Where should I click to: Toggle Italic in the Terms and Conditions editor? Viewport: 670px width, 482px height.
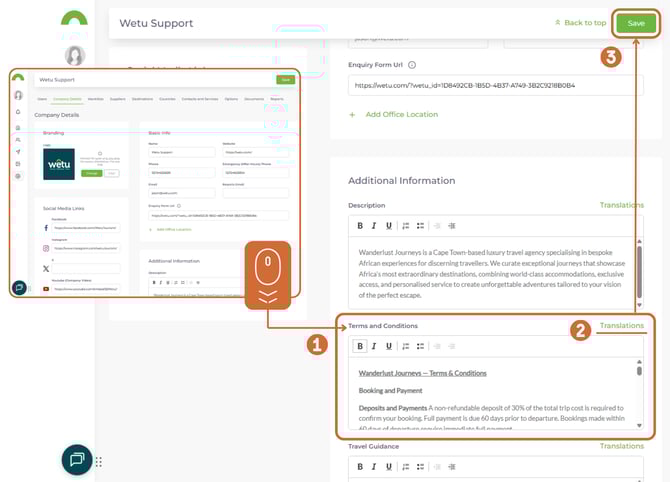pos(374,346)
